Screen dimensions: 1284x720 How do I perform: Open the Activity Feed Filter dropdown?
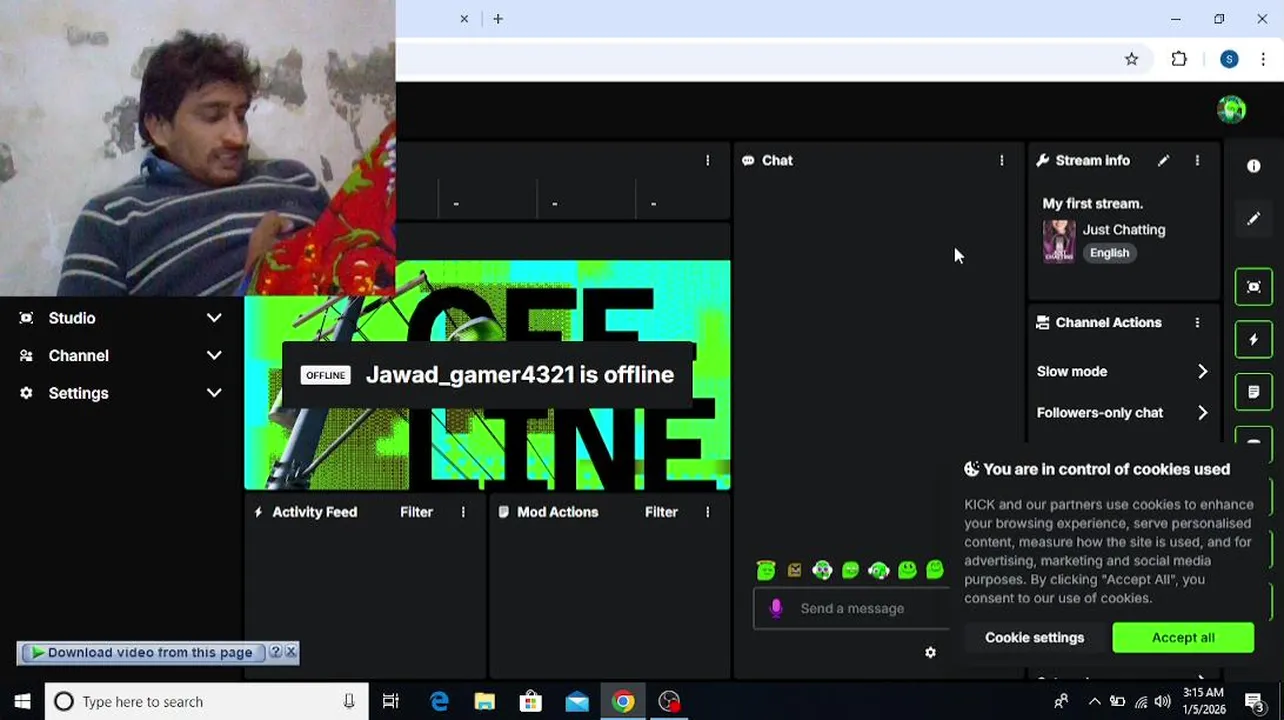416,512
